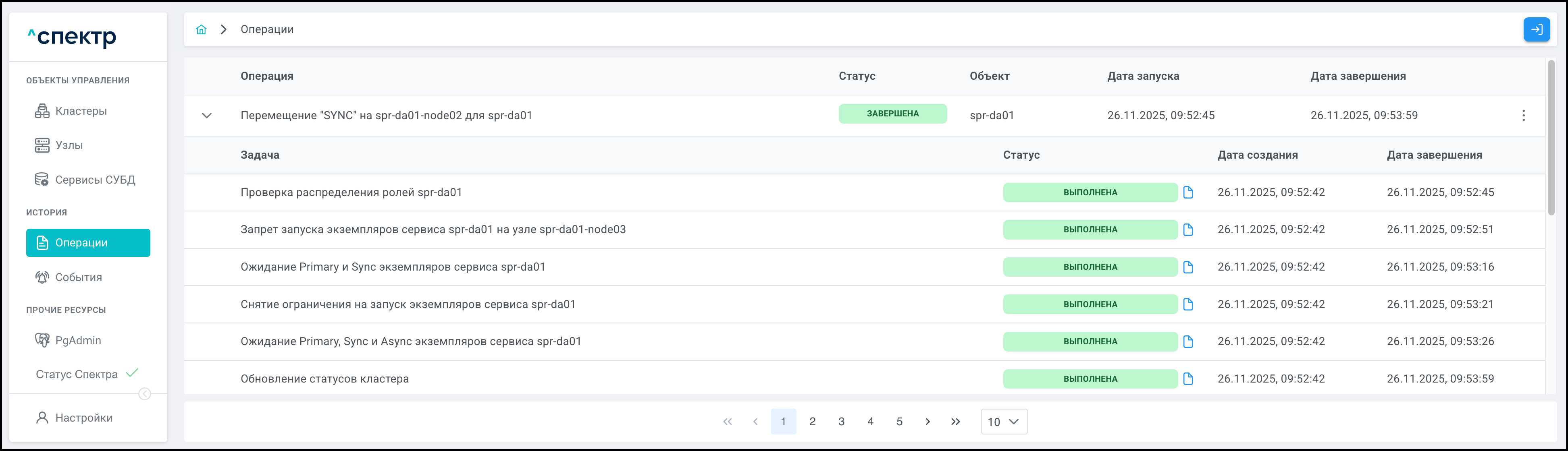Open События history section

point(79,277)
